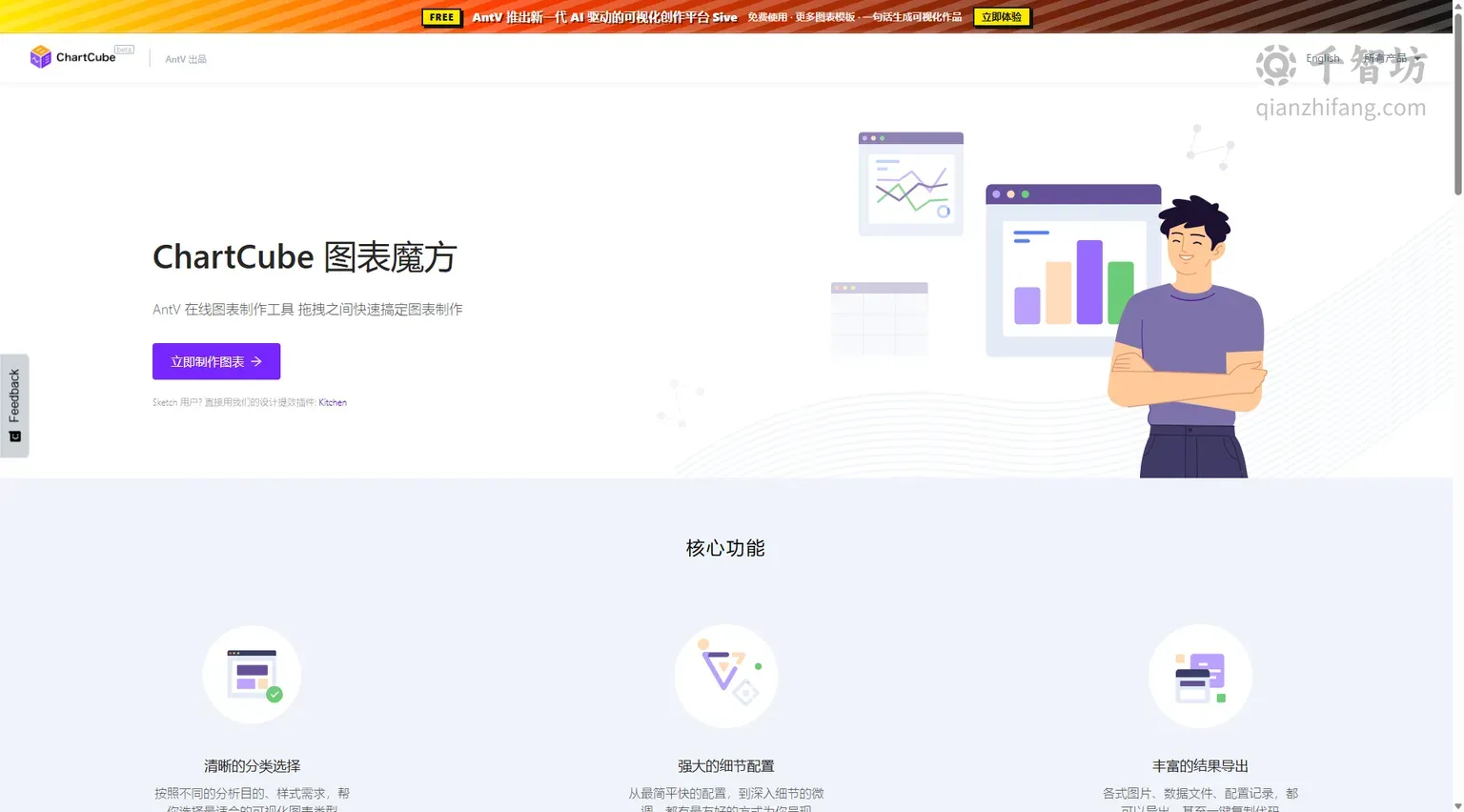Click the 清晰的分类选择 feature icon
Viewport: 1464px width, 812px height.
[x=252, y=675]
